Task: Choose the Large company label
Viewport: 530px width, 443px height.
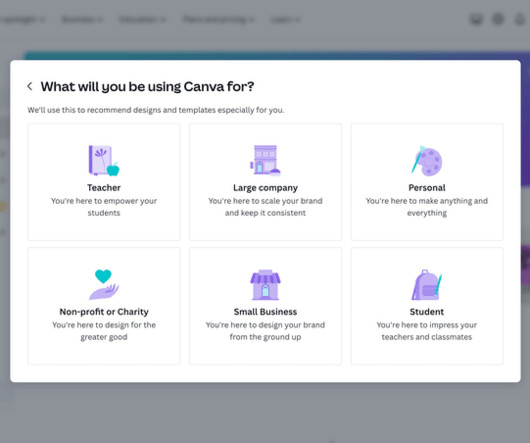Action: [x=265, y=188]
